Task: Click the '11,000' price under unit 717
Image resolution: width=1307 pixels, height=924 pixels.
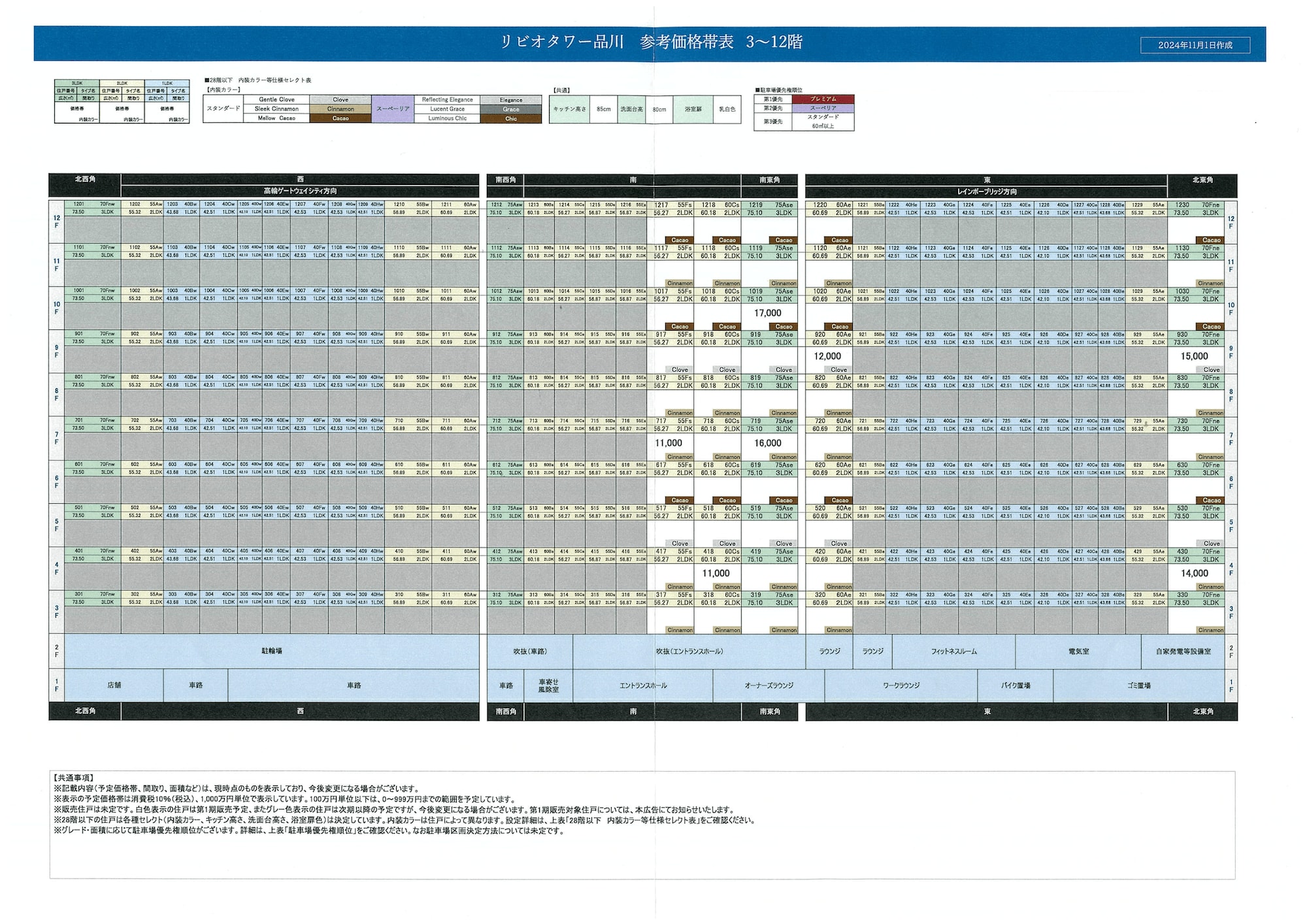Action: tap(669, 443)
